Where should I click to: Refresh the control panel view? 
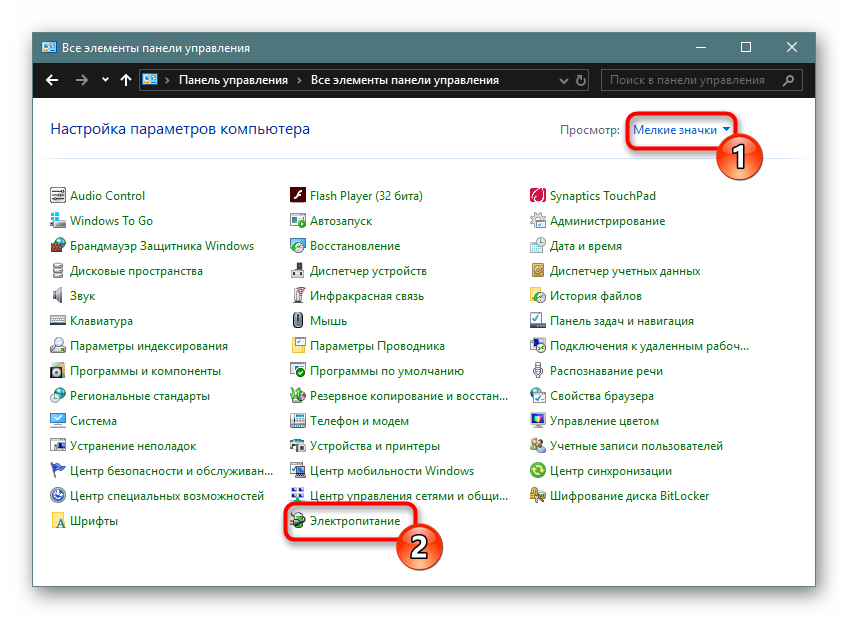click(581, 81)
